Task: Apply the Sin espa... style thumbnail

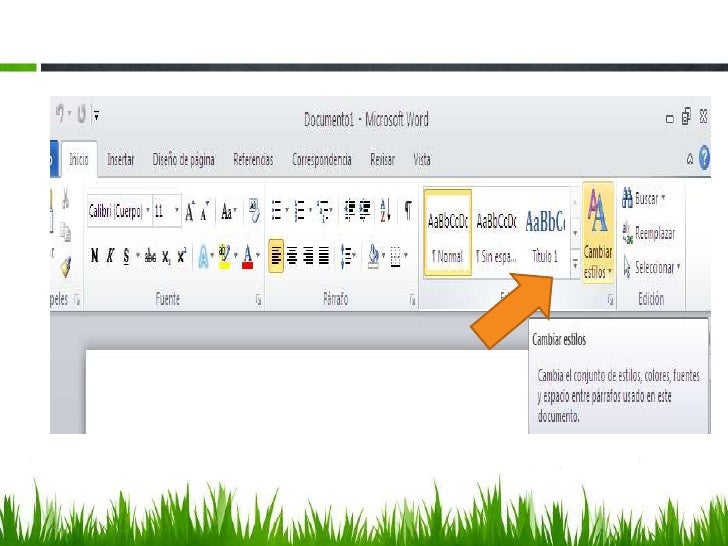Action: (x=496, y=233)
